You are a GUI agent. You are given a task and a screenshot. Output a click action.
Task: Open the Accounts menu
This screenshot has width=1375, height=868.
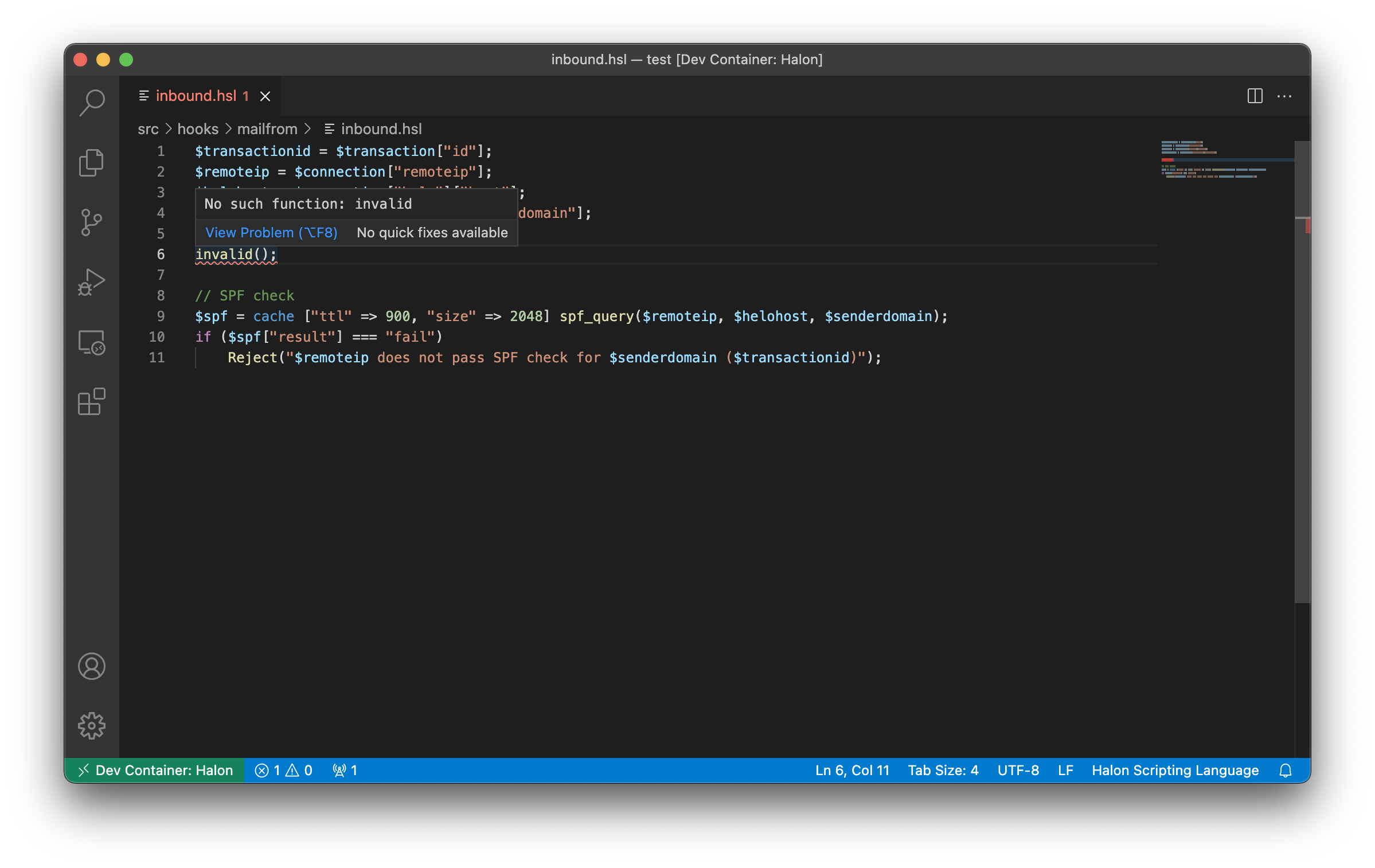pos(92,666)
